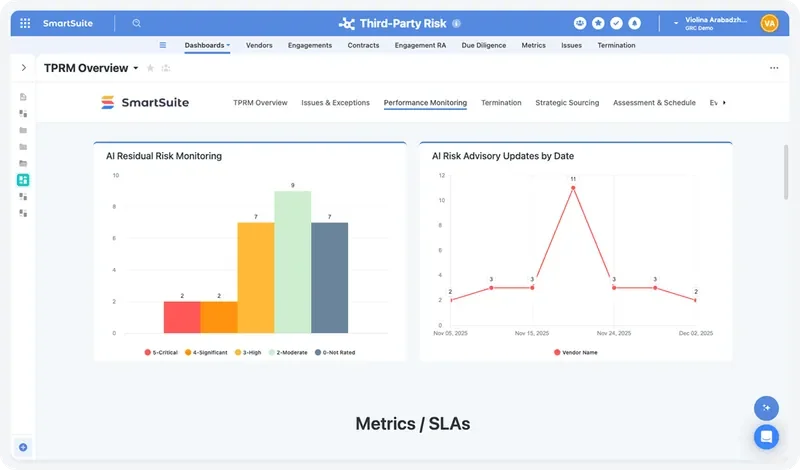Viewport: 800px width, 470px height.
Task: Click the peak data point labeled 11
Action: pos(573,188)
